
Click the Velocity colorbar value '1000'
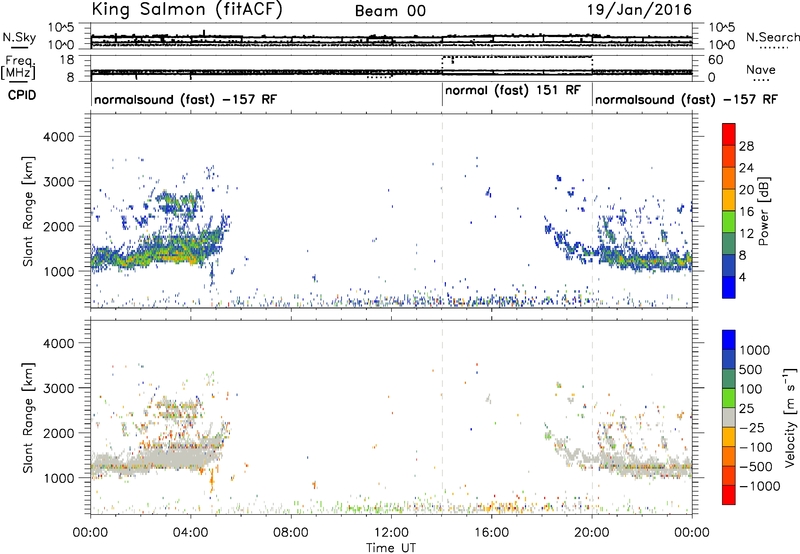755,350
